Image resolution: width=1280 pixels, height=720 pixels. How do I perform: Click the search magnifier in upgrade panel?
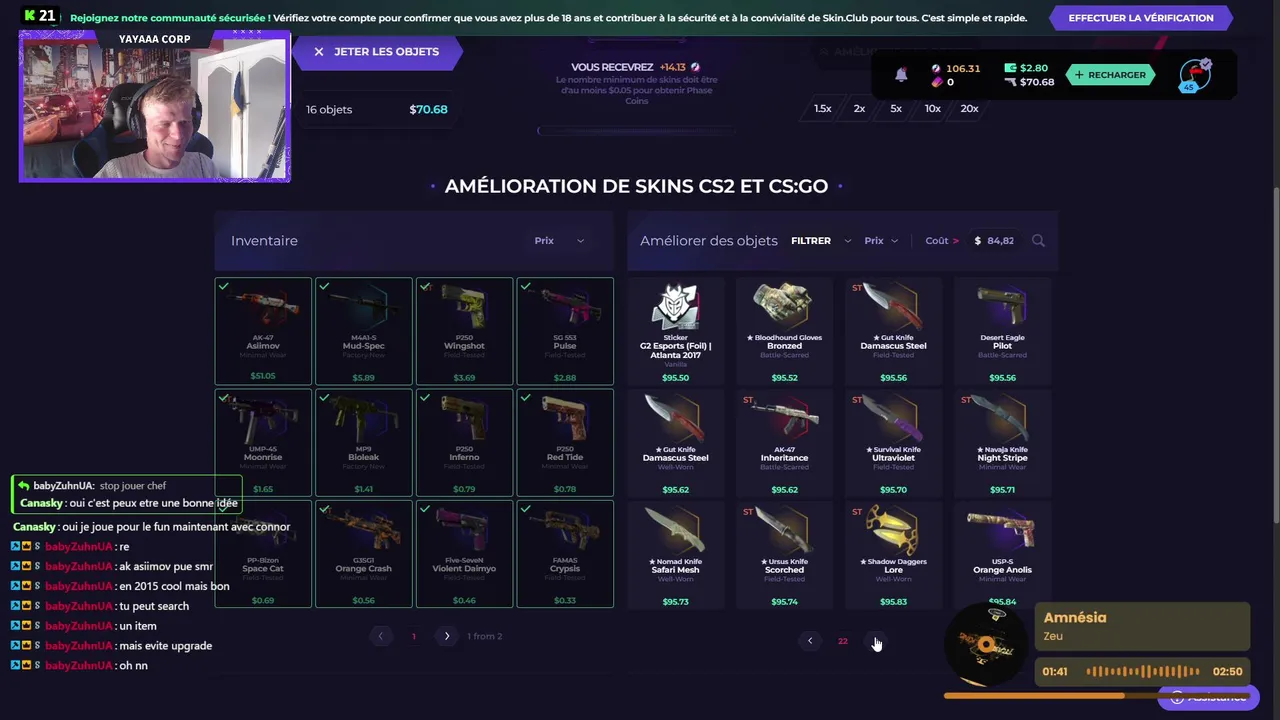point(1038,240)
